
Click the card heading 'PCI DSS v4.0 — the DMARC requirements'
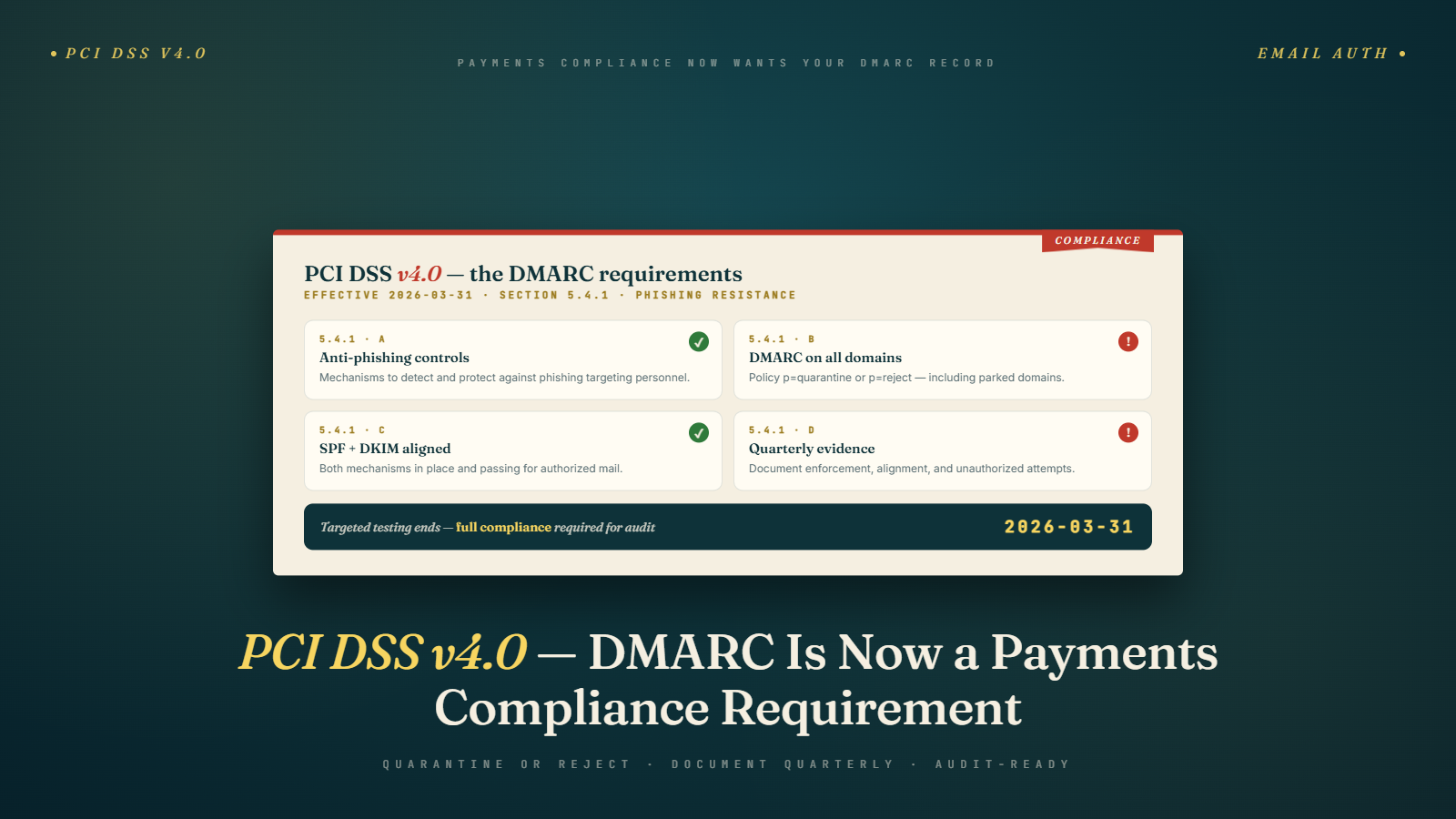tap(523, 274)
